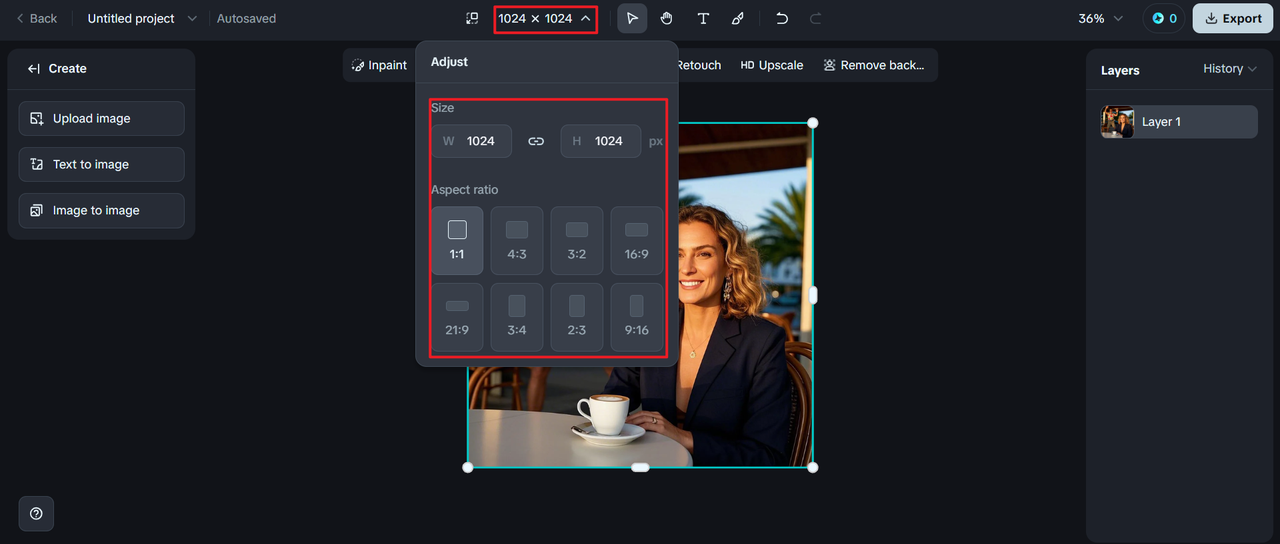Undo the last action
The width and height of the screenshot is (1280, 544).
(x=782, y=18)
